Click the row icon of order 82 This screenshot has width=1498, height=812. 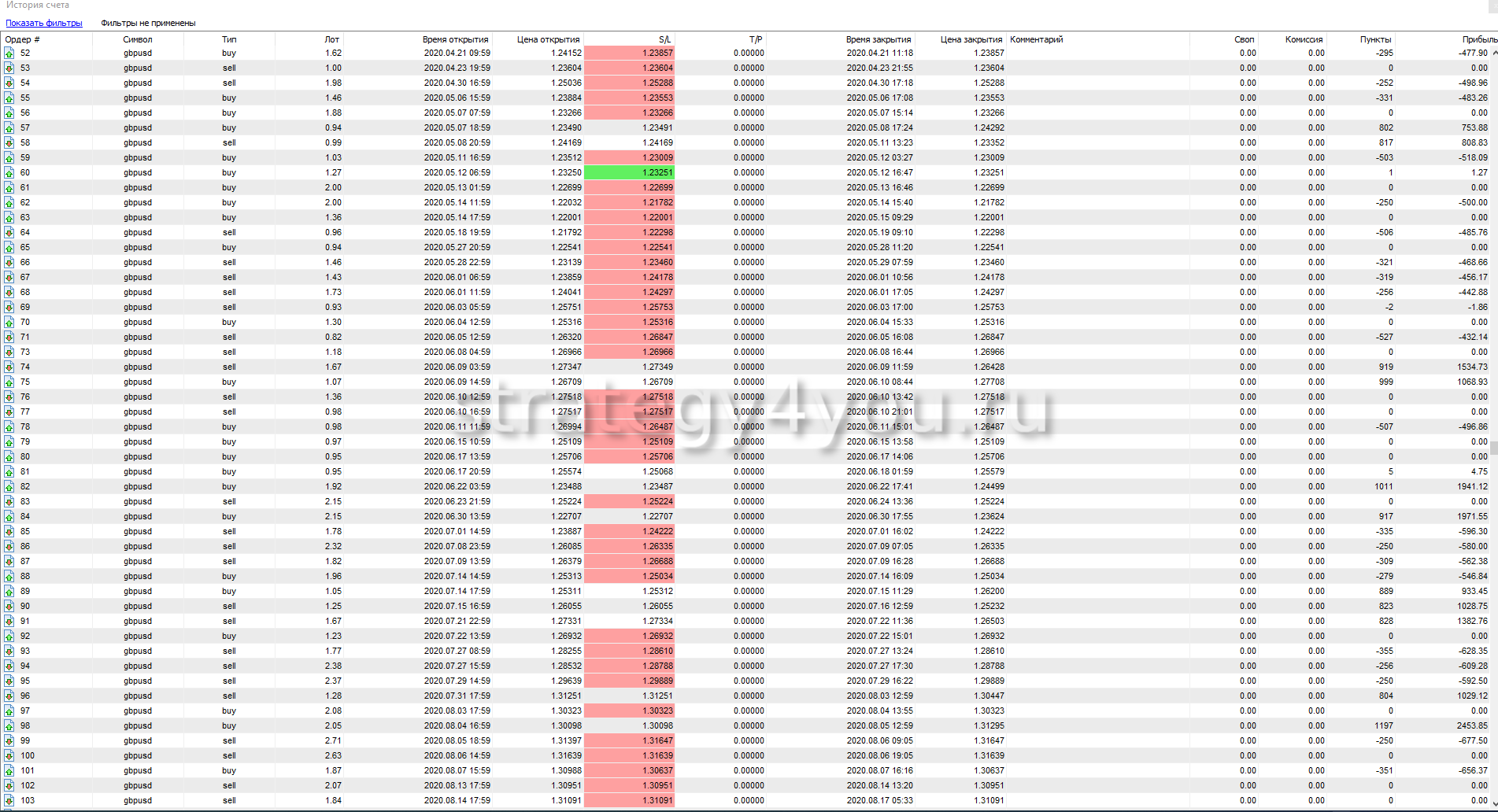pos(9,487)
